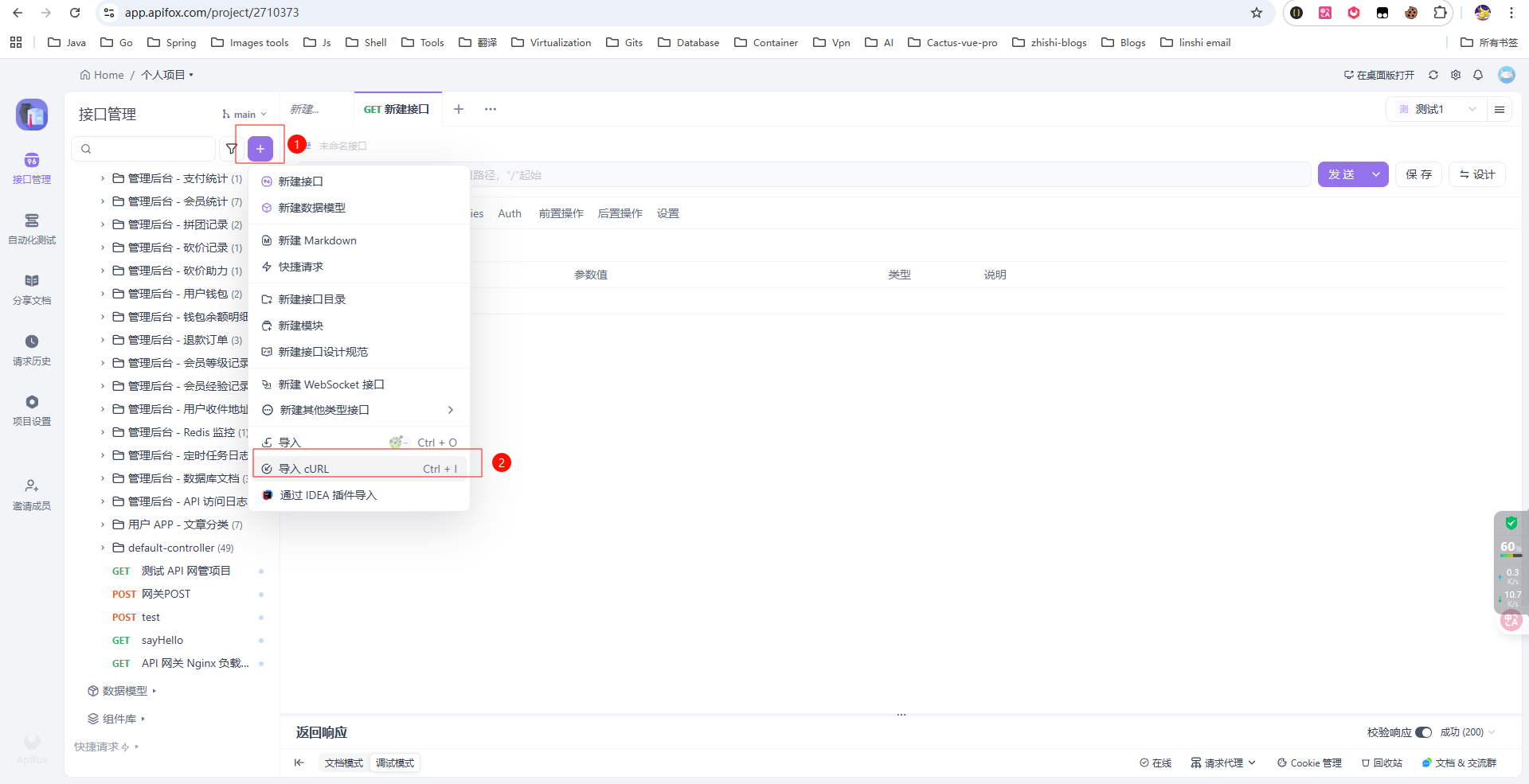The height and width of the screenshot is (784, 1529).
Task: Open 项目设置 sidebar icon
Action: point(32,410)
